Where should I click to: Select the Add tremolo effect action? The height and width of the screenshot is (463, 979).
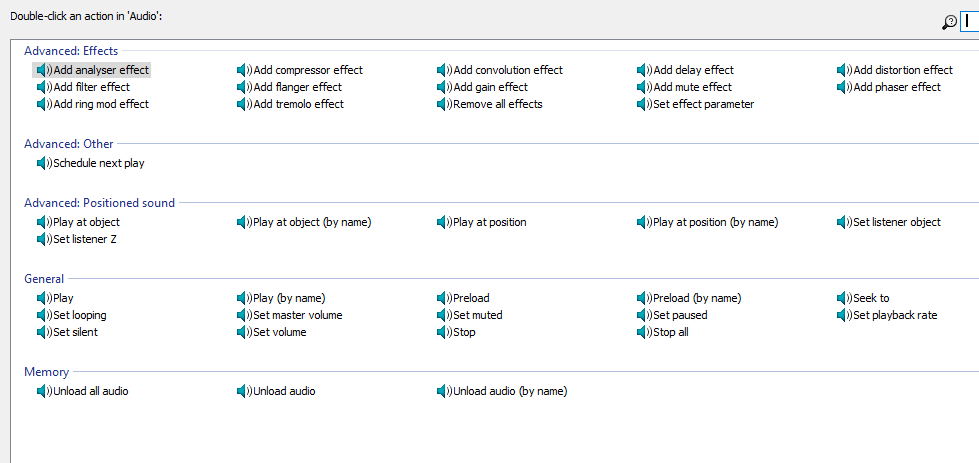(x=291, y=104)
